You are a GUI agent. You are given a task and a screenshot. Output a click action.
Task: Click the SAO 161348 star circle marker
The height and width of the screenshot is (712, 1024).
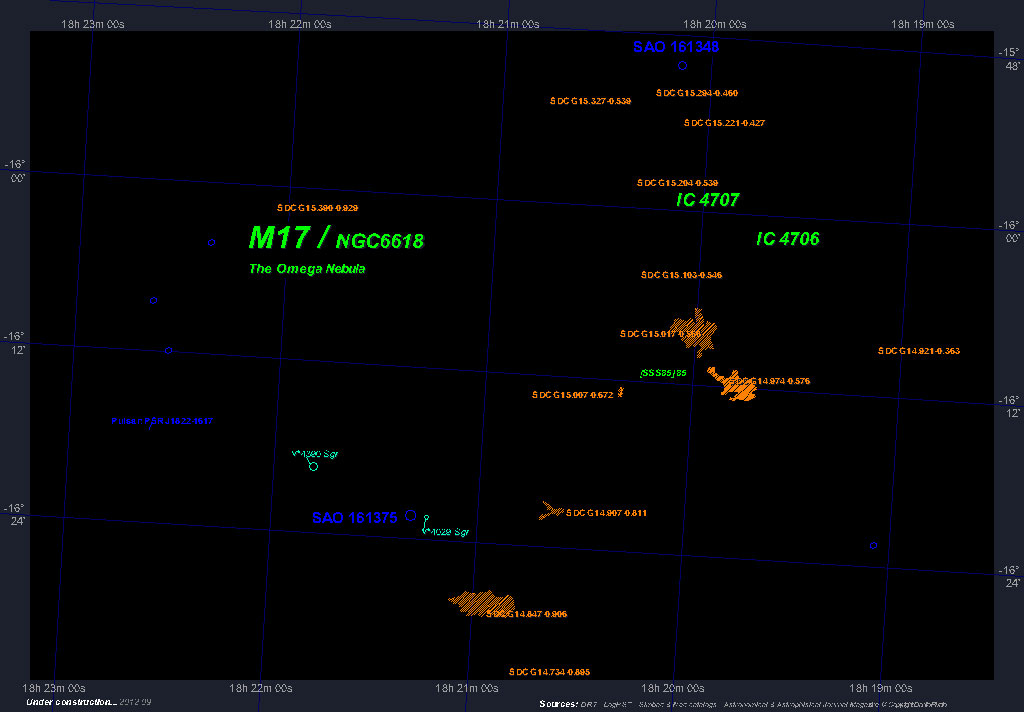[683, 66]
